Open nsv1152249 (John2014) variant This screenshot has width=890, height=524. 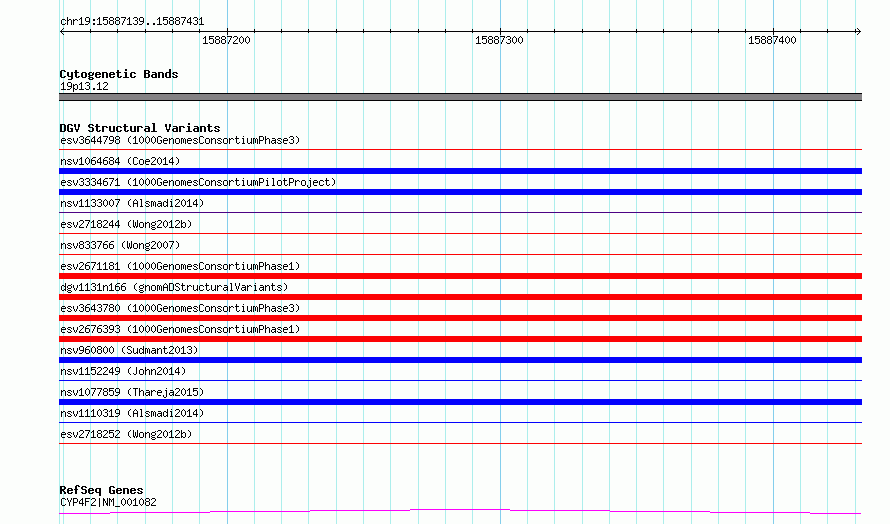(x=123, y=371)
